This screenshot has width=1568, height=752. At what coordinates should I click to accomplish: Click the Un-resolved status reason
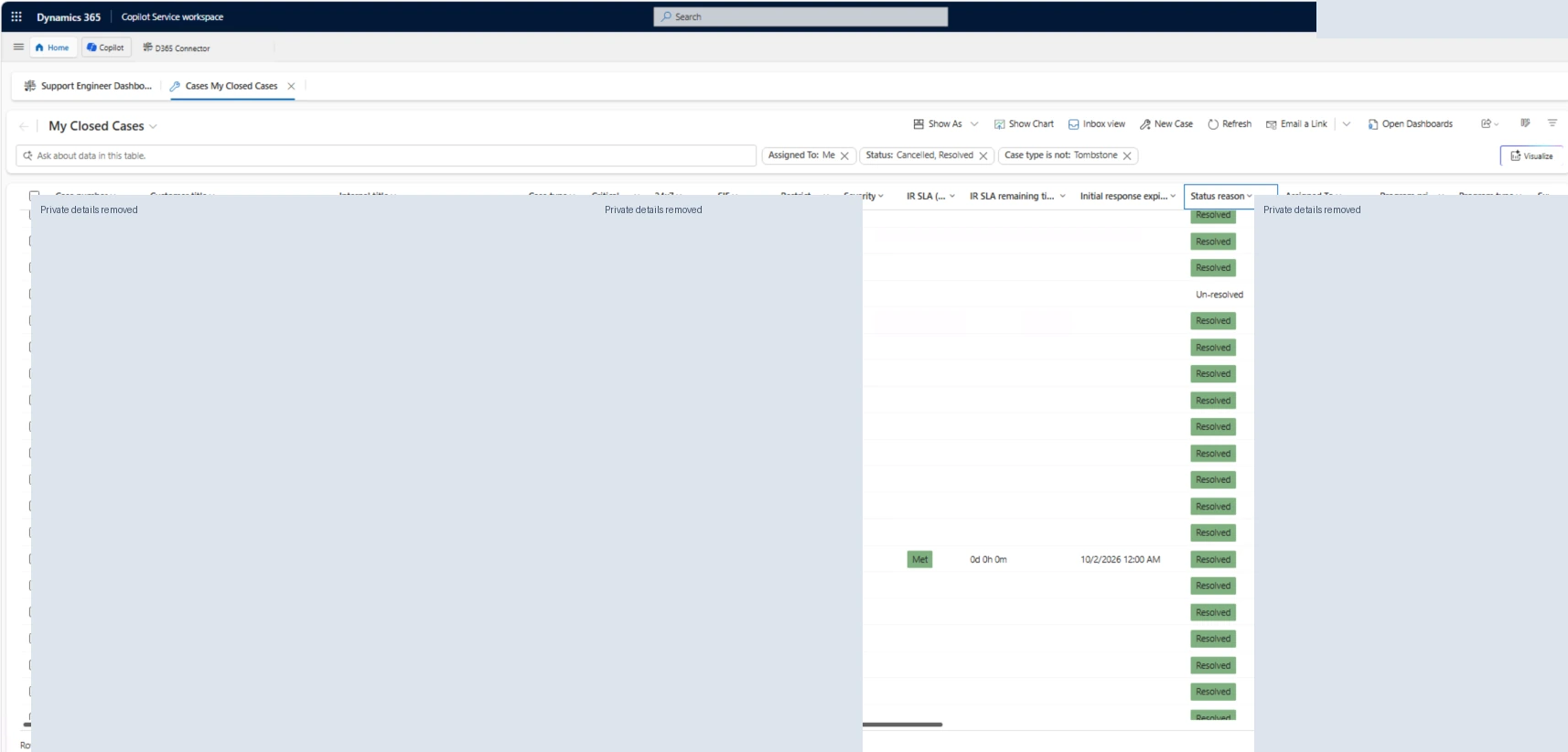coord(1219,295)
